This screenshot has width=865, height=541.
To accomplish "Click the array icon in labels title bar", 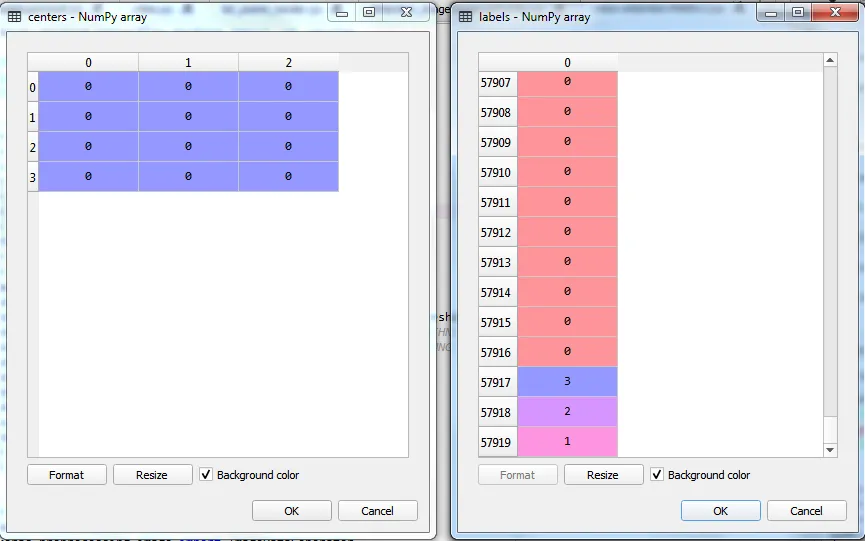I will (x=466, y=17).
